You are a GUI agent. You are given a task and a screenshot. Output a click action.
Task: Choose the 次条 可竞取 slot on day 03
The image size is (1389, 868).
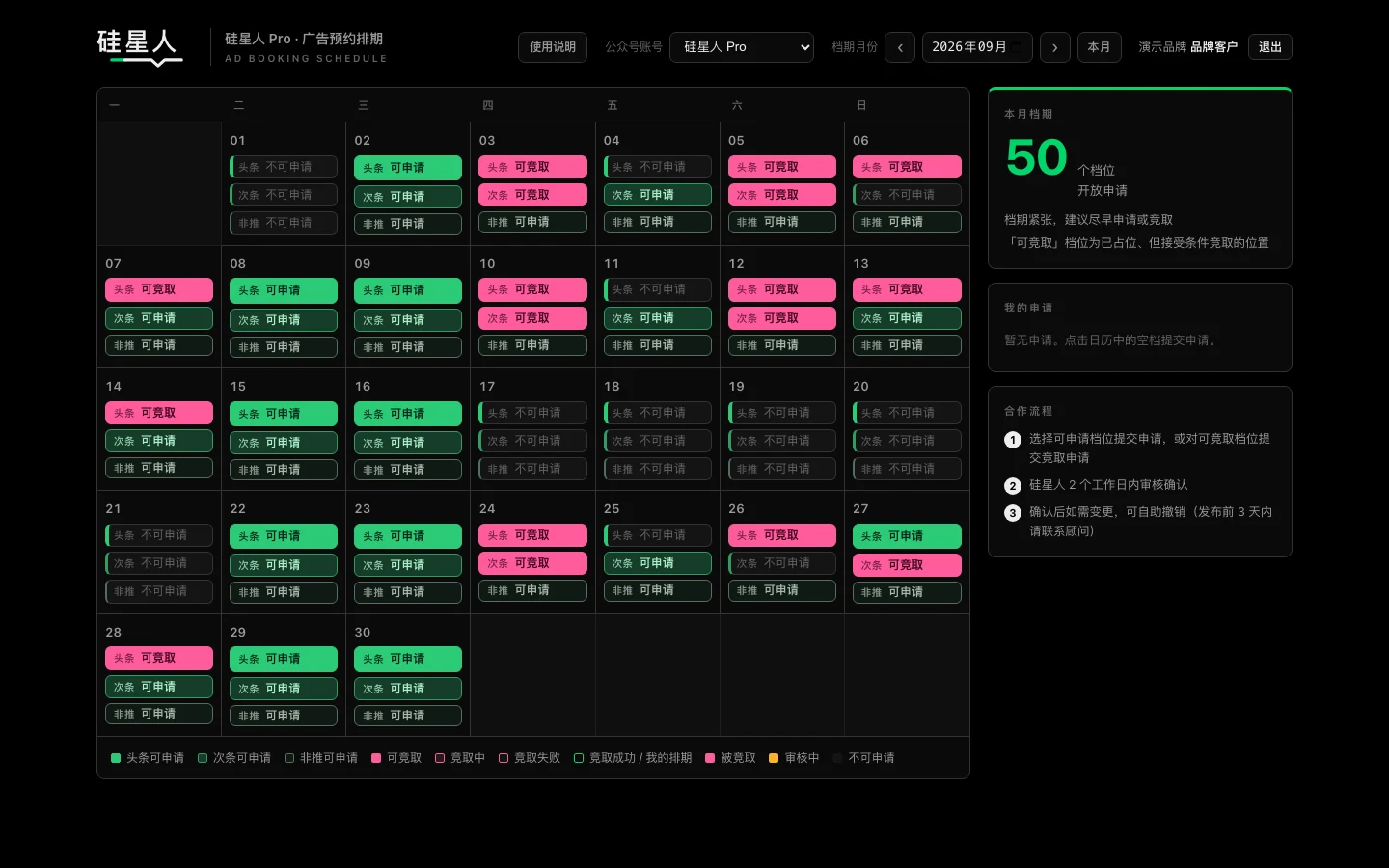(532, 195)
